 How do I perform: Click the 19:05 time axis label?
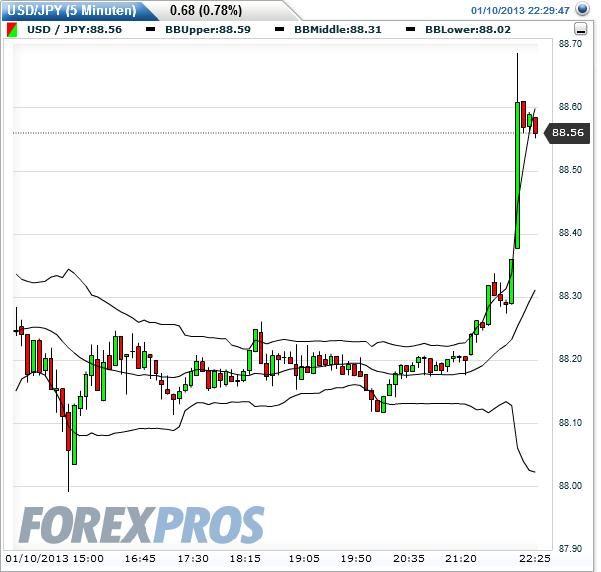[x=304, y=559]
